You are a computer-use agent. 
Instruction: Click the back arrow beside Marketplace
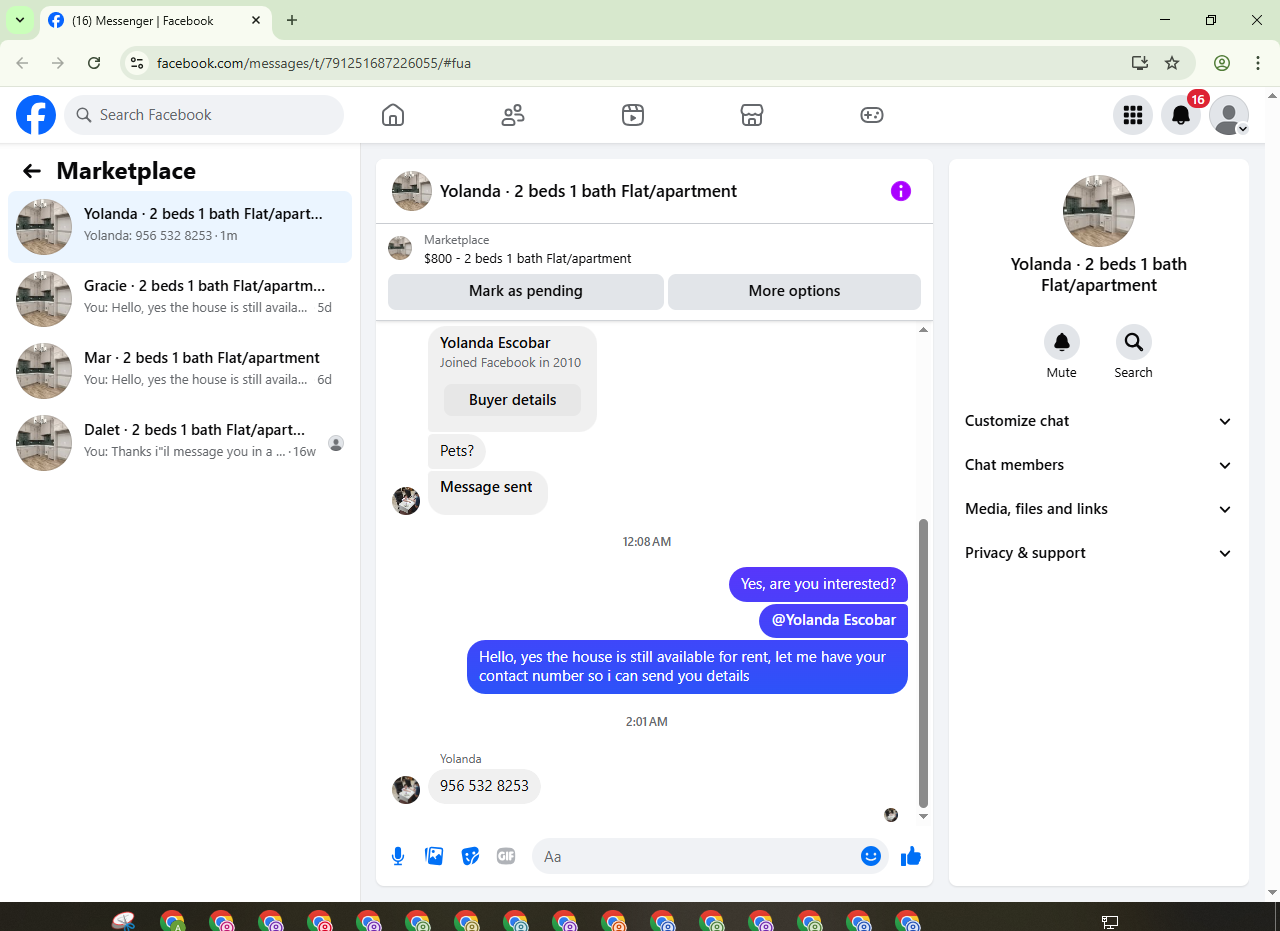pyautogui.click(x=32, y=171)
